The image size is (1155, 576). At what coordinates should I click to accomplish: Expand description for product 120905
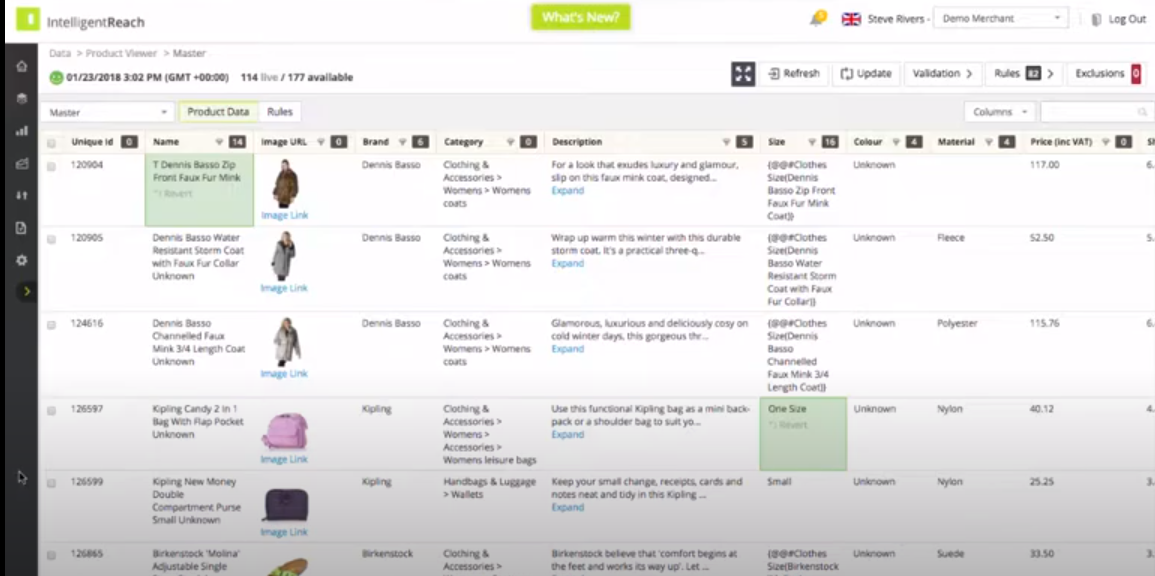(x=567, y=264)
